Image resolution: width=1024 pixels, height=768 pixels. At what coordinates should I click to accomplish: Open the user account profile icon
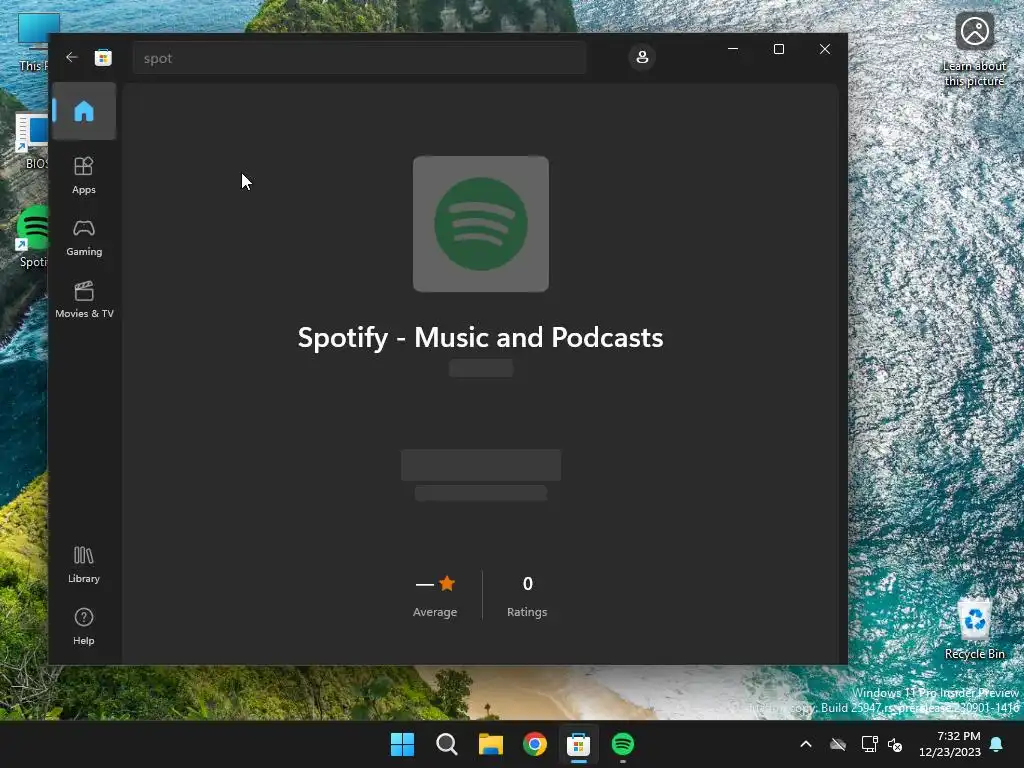(x=642, y=57)
